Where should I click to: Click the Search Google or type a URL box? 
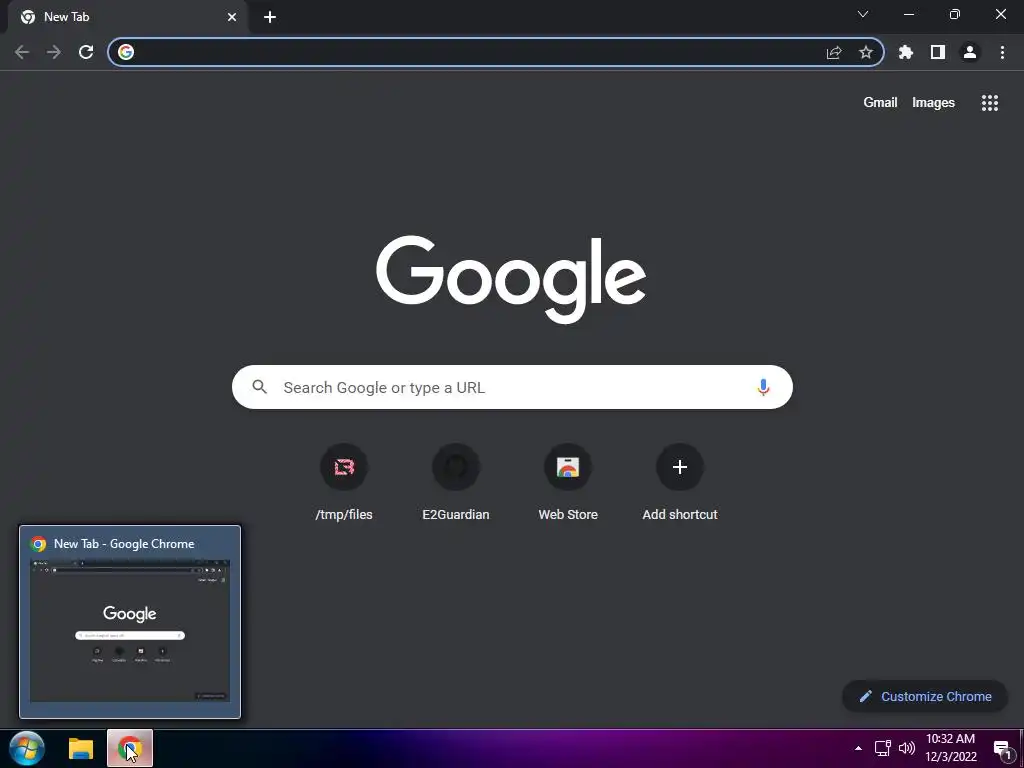[512, 387]
